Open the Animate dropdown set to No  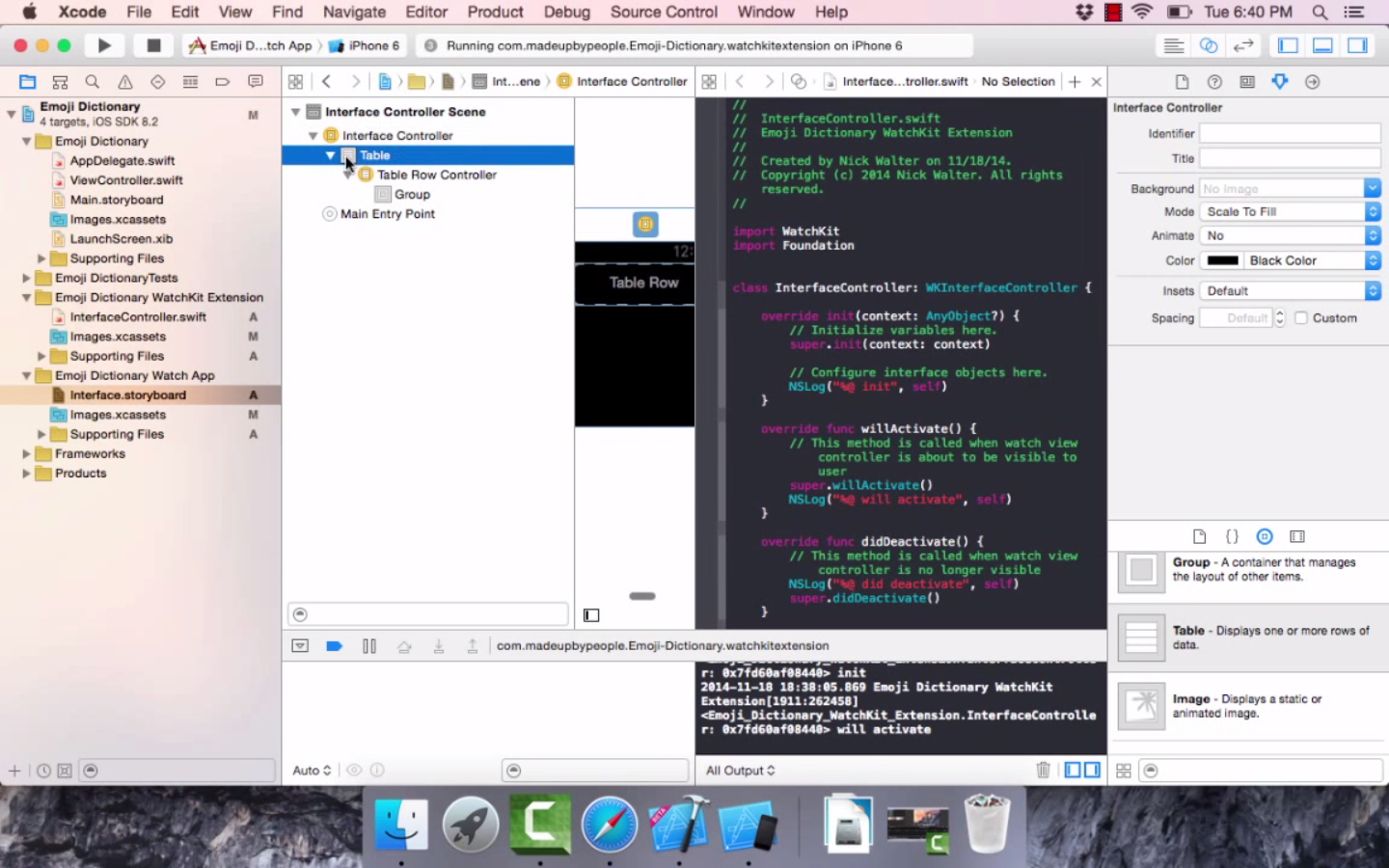pos(1290,236)
